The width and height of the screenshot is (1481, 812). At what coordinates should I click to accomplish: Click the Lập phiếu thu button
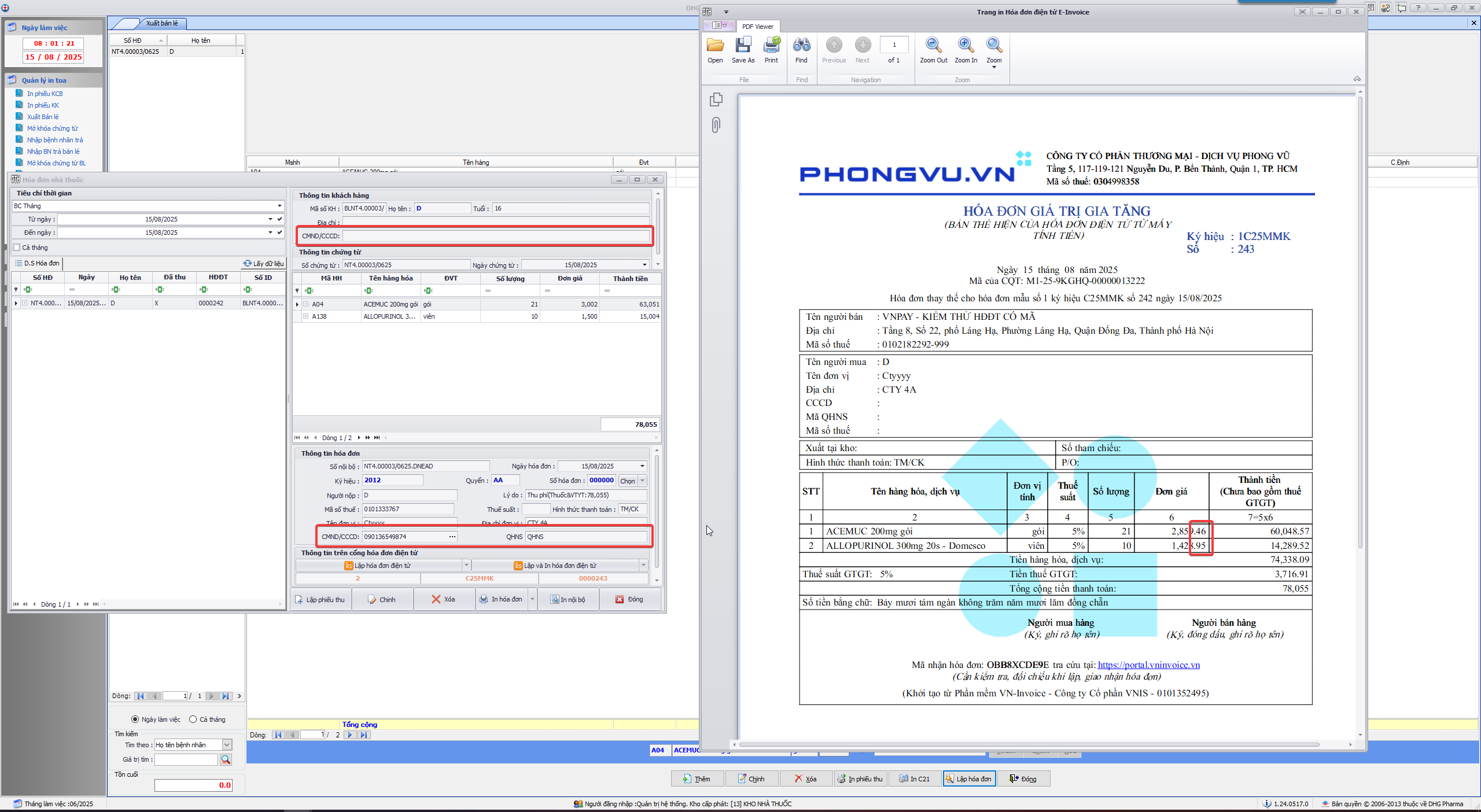pyautogui.click(x=320, y=599)
